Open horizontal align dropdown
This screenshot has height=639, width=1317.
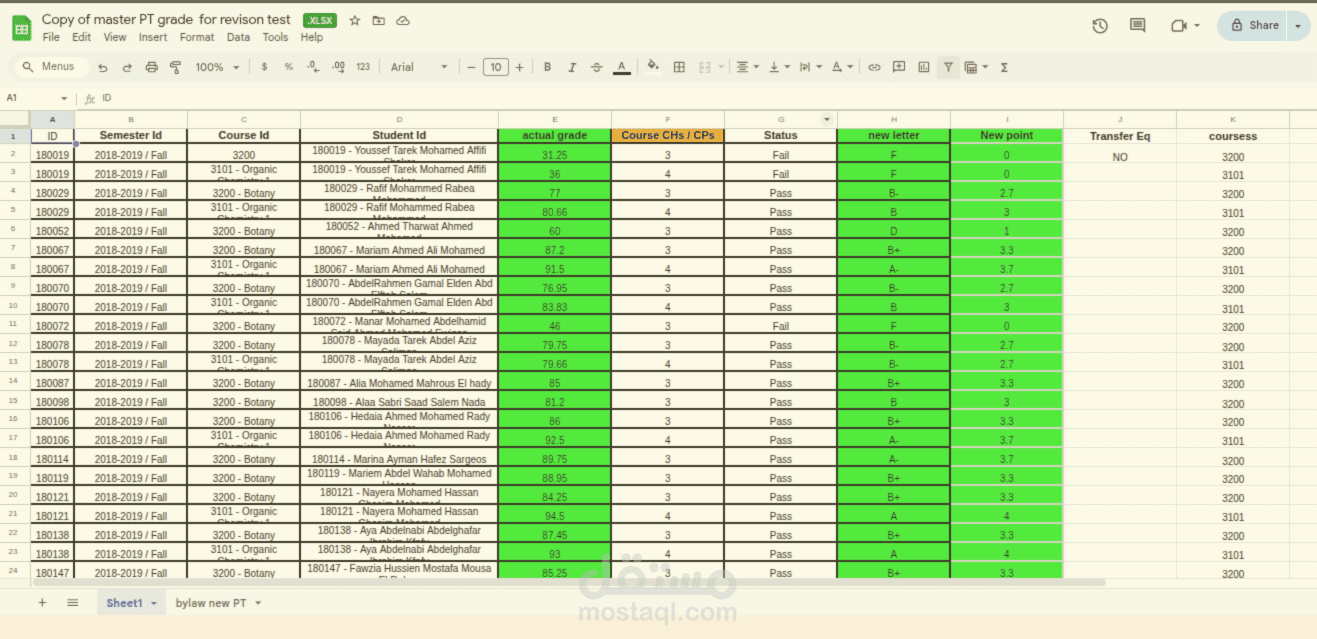coord(746,67)
